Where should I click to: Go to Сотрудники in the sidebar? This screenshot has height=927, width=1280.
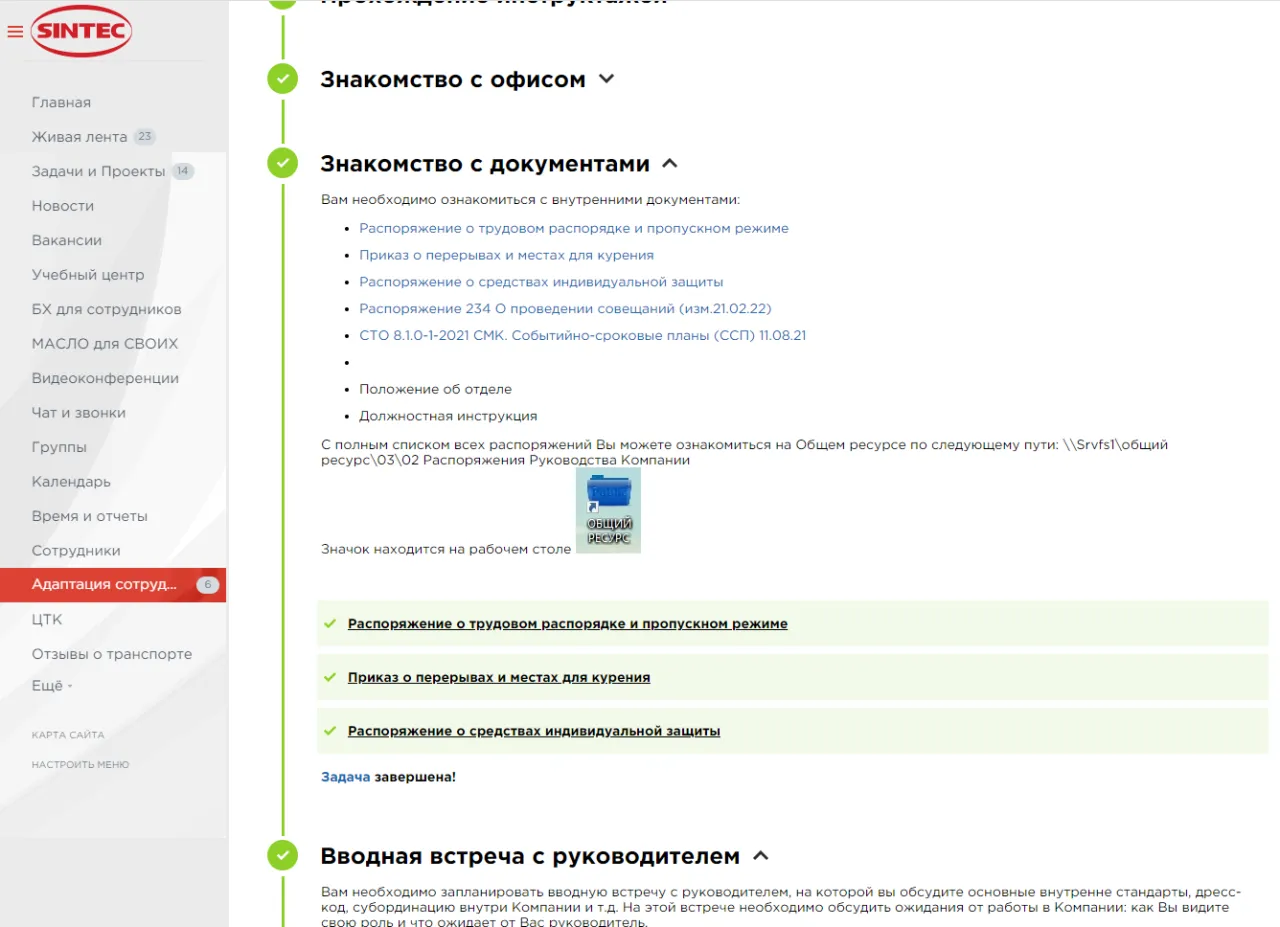(x=76, y=551)
